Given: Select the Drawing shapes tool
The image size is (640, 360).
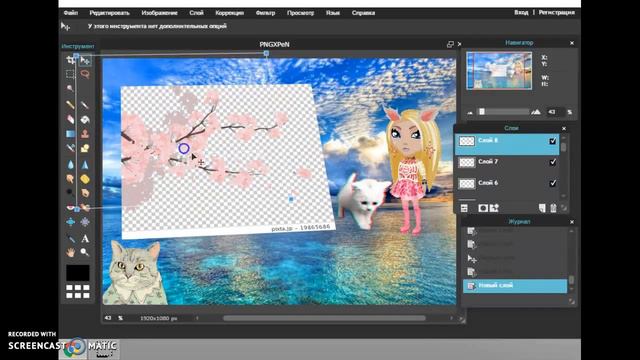Looking at the screenshot, I should coord(85,148).
